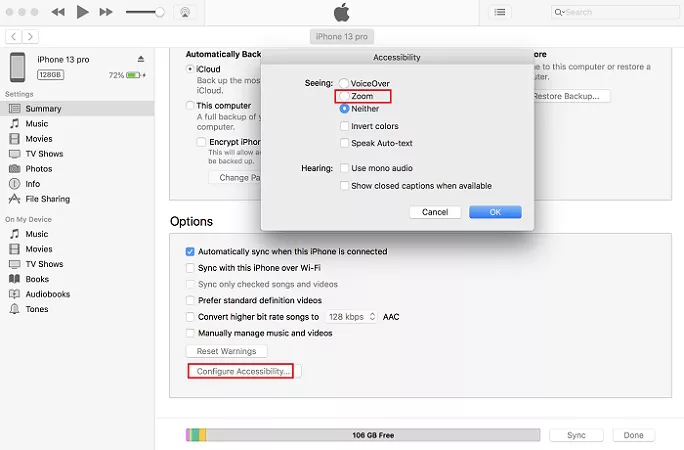The image size is (684, 450).
Task: Enable Sync with this iPhone over Wi-Fi
Action: coord(190,268)
